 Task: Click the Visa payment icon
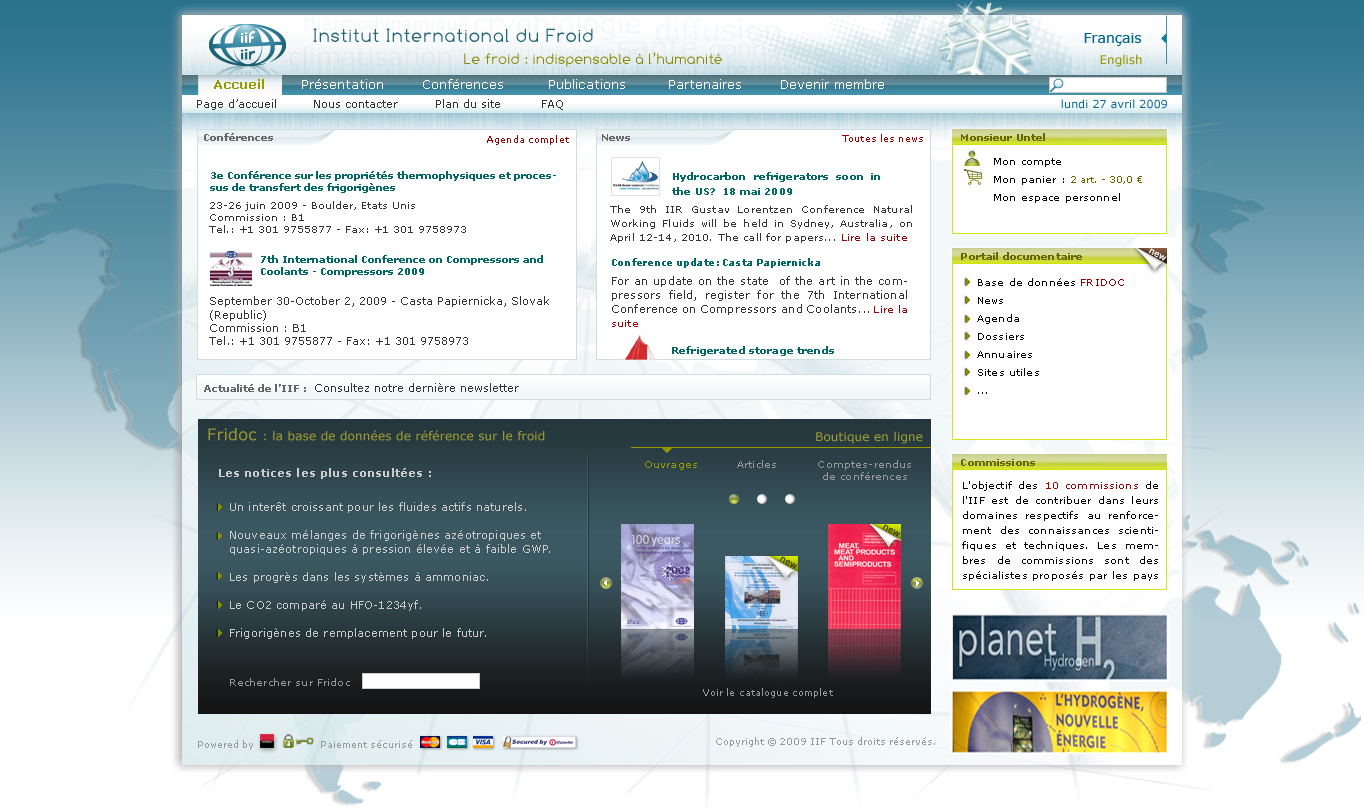pyautogui.click(x=483, y=742)
